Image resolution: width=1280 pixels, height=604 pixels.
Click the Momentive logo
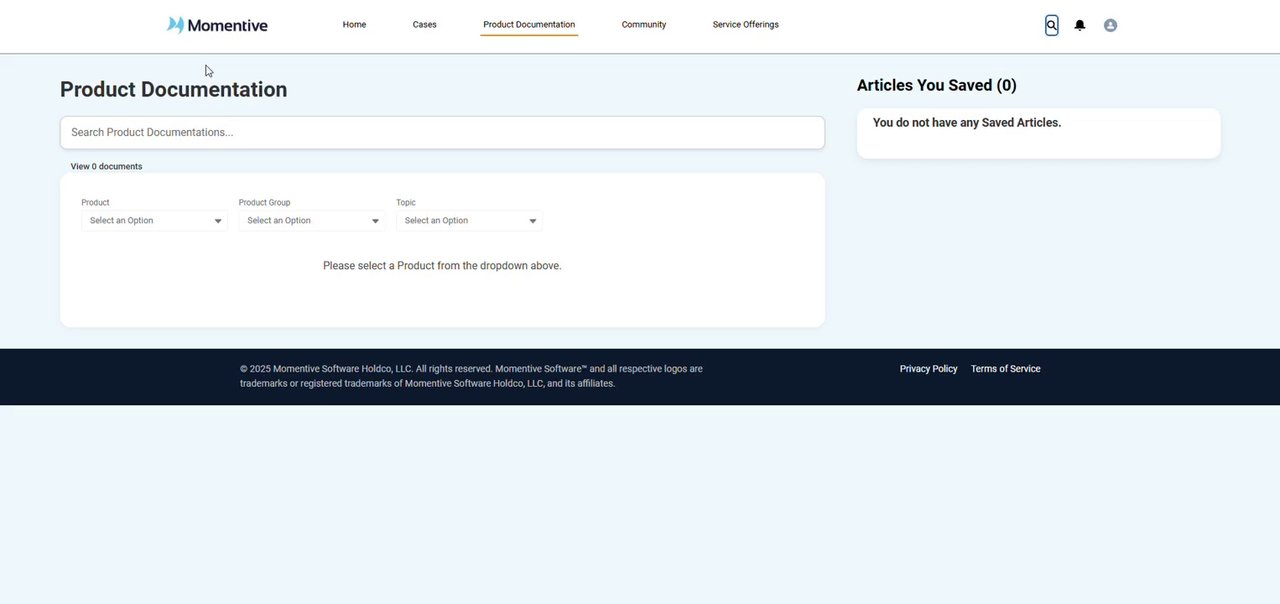pyautogui.click(x=217, y=25)
